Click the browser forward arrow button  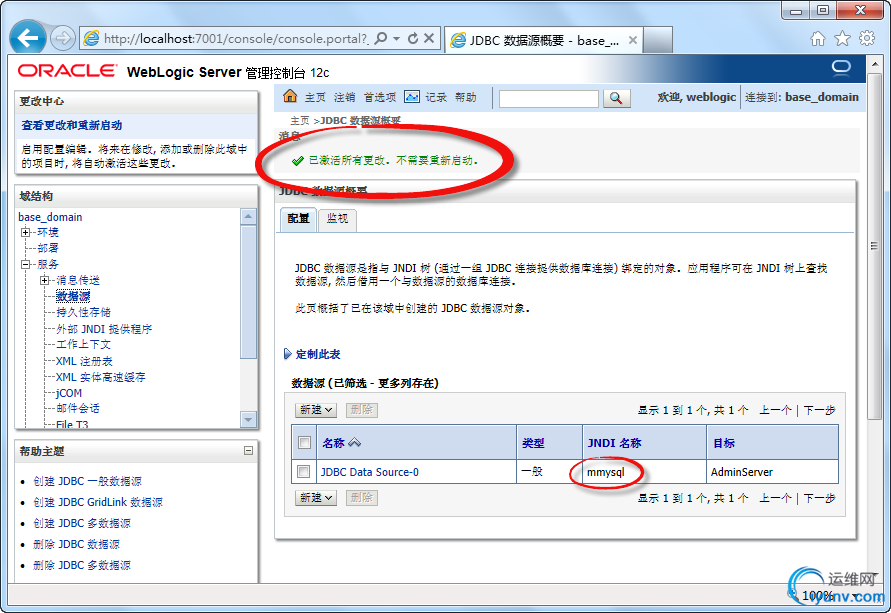tap(62, 39)
